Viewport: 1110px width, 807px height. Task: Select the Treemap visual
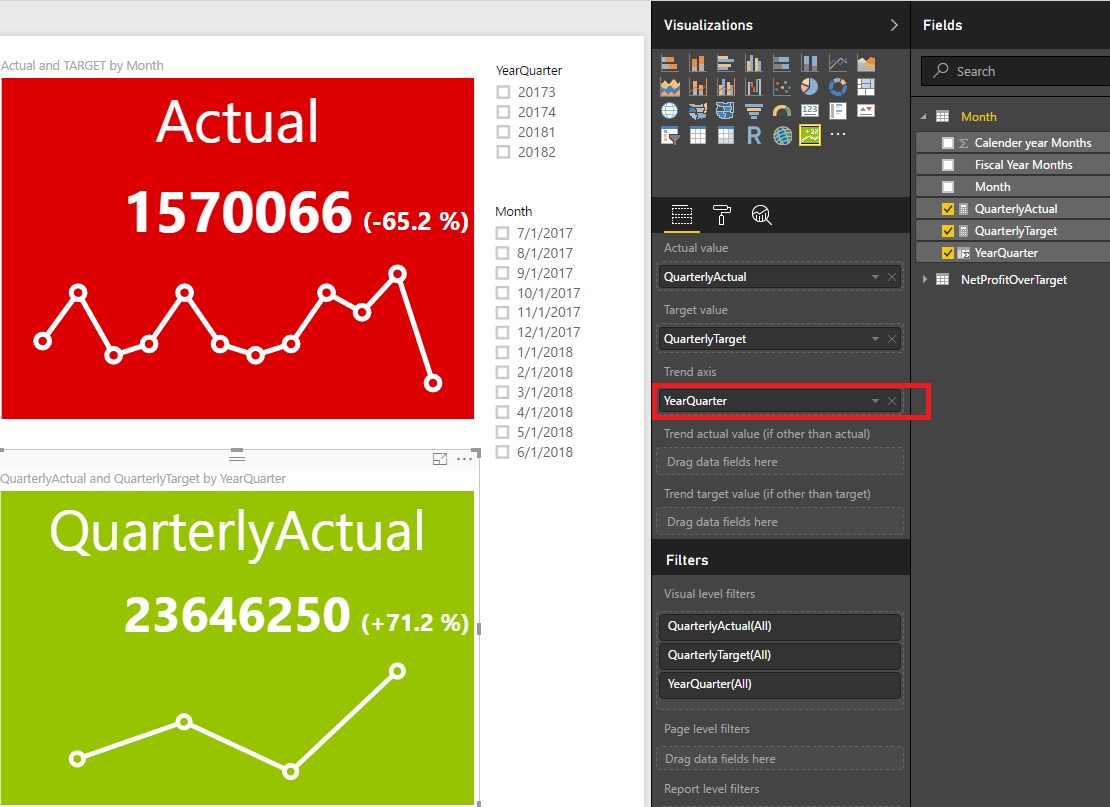(866, 87)
